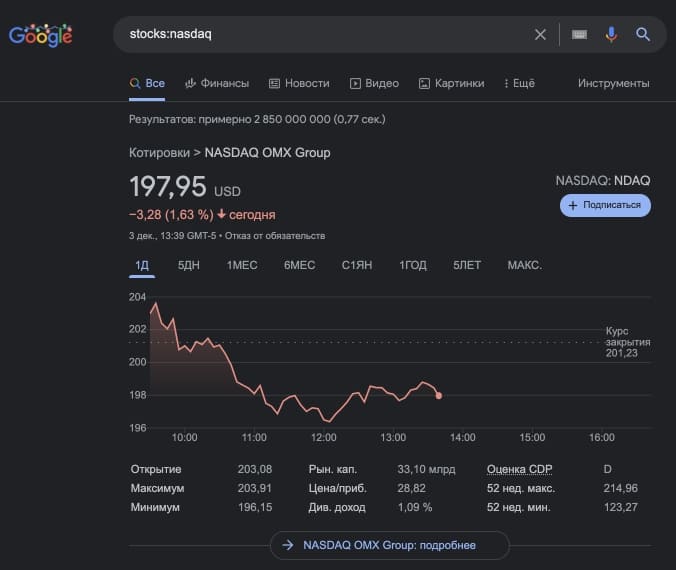
Task: Click the Оценка CDP label
Action: point(520,469)
